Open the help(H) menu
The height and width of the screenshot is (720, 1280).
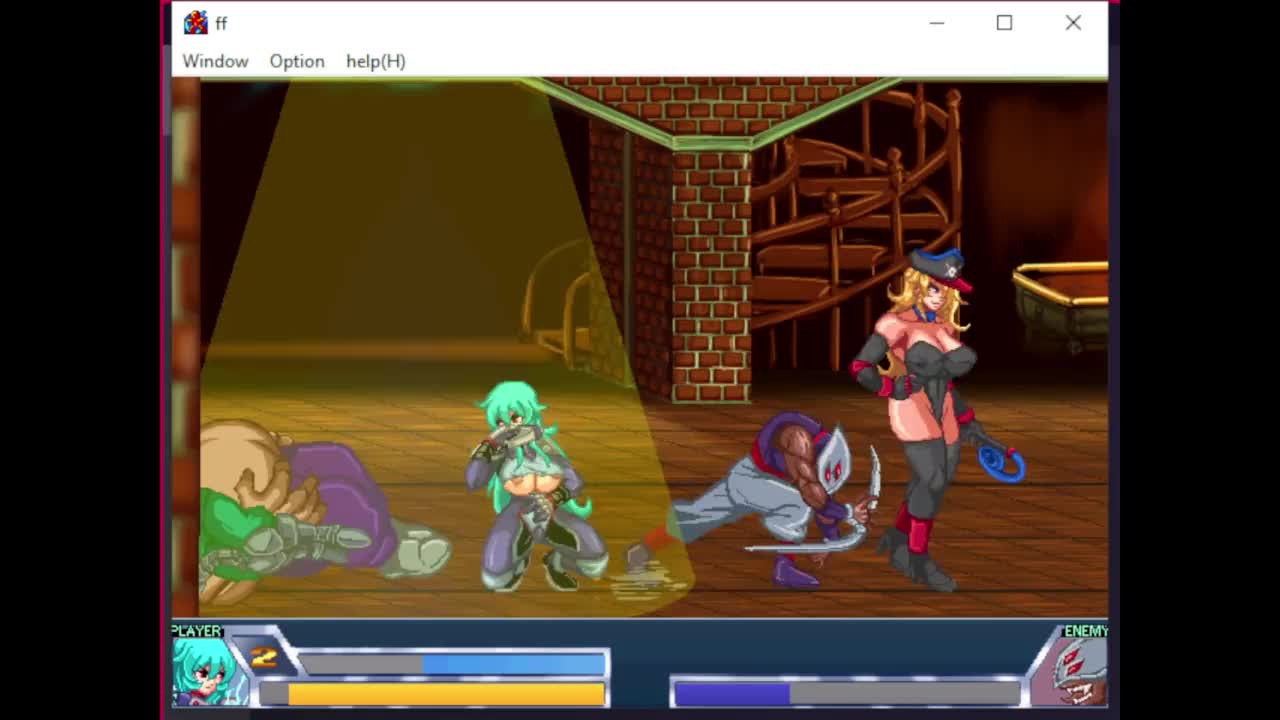coord(375,61)
